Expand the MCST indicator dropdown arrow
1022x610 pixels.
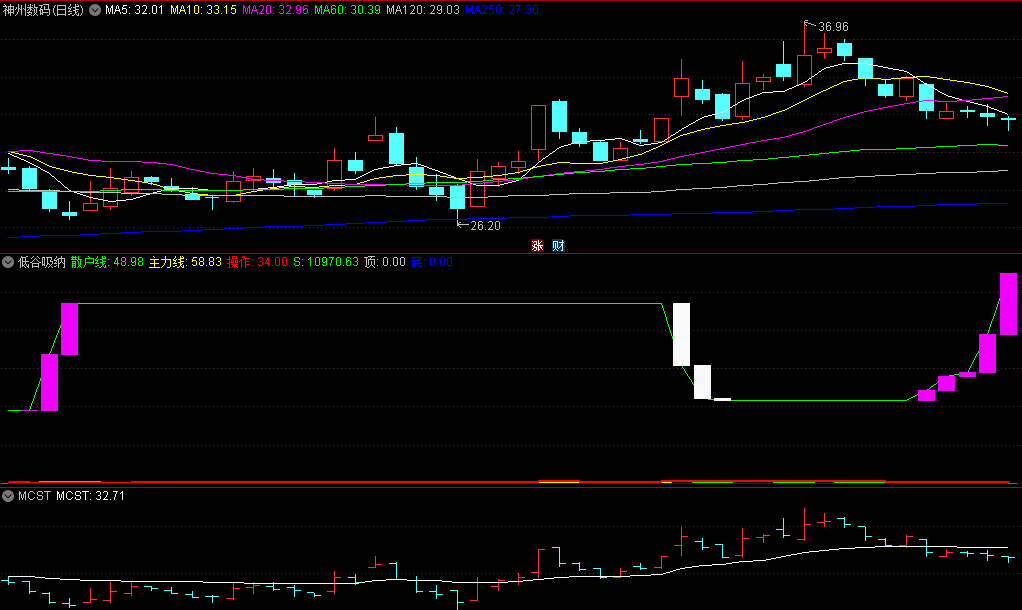(8, 496)
